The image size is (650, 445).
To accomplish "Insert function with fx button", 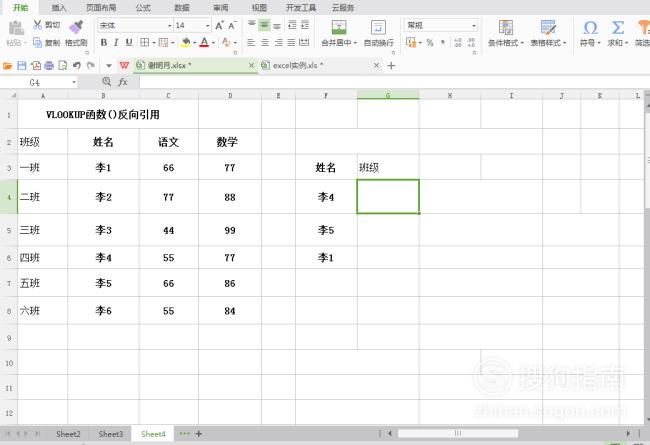I will (x=123, y=82).
